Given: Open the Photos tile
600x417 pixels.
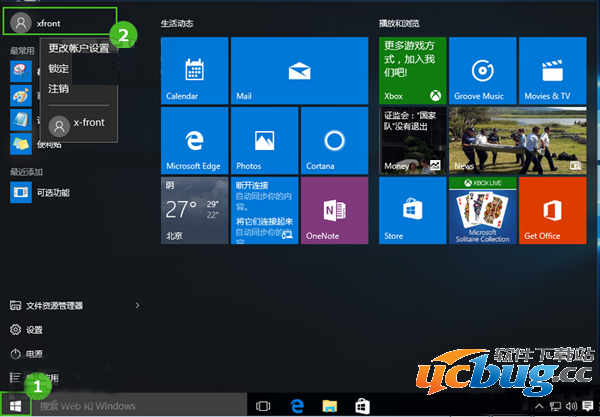Looking at the screenshot, I should [x=264, y=140].
